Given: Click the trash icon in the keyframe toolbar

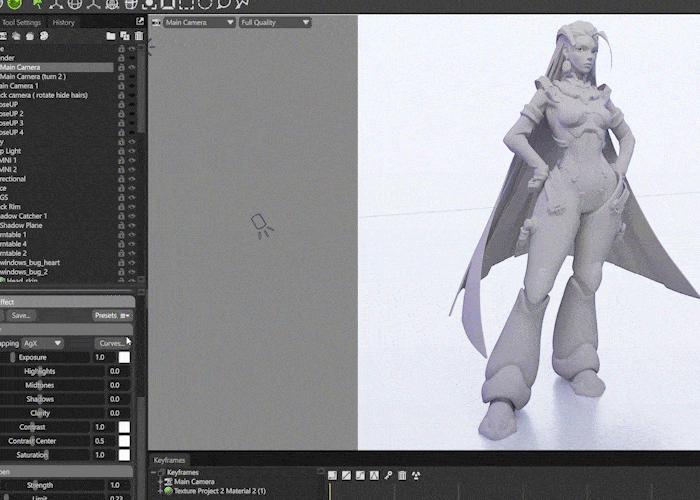Looking at the screenshot, I should pos(402,475).
